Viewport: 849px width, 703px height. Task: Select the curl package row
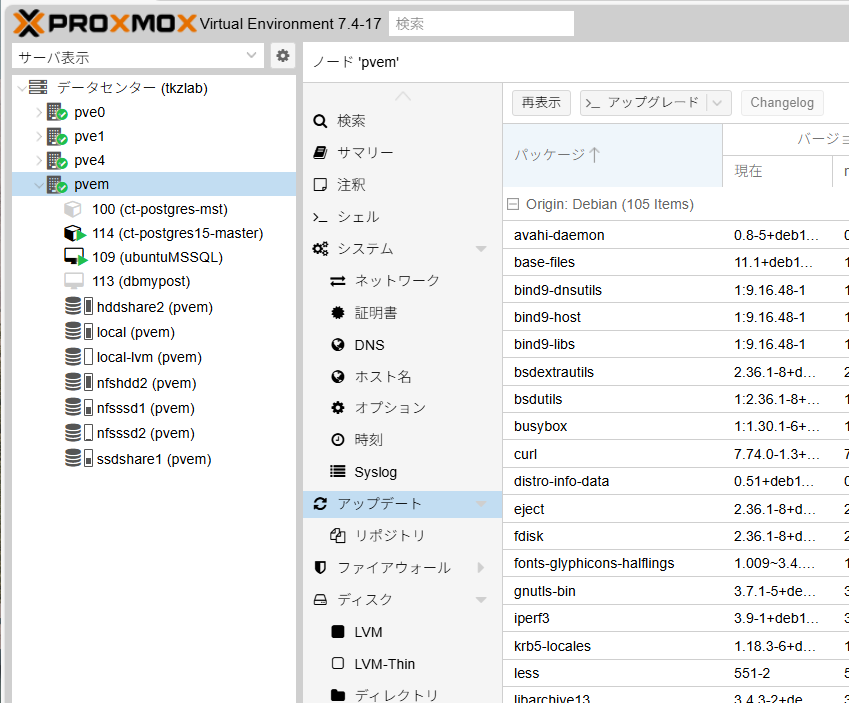point(676,454)
